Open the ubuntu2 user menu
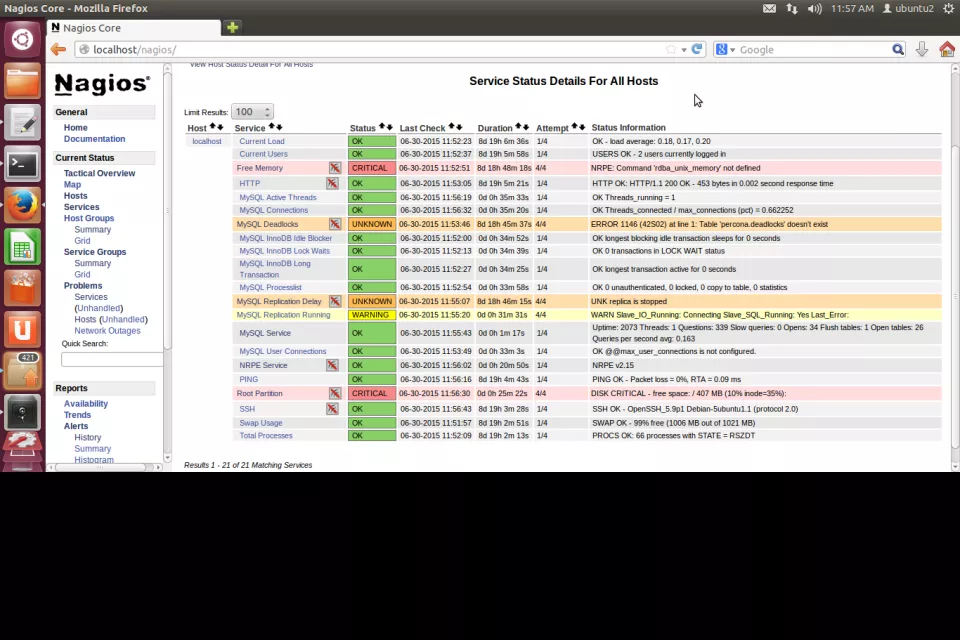The width and height of the screenshot is (960, 640). 908,9
